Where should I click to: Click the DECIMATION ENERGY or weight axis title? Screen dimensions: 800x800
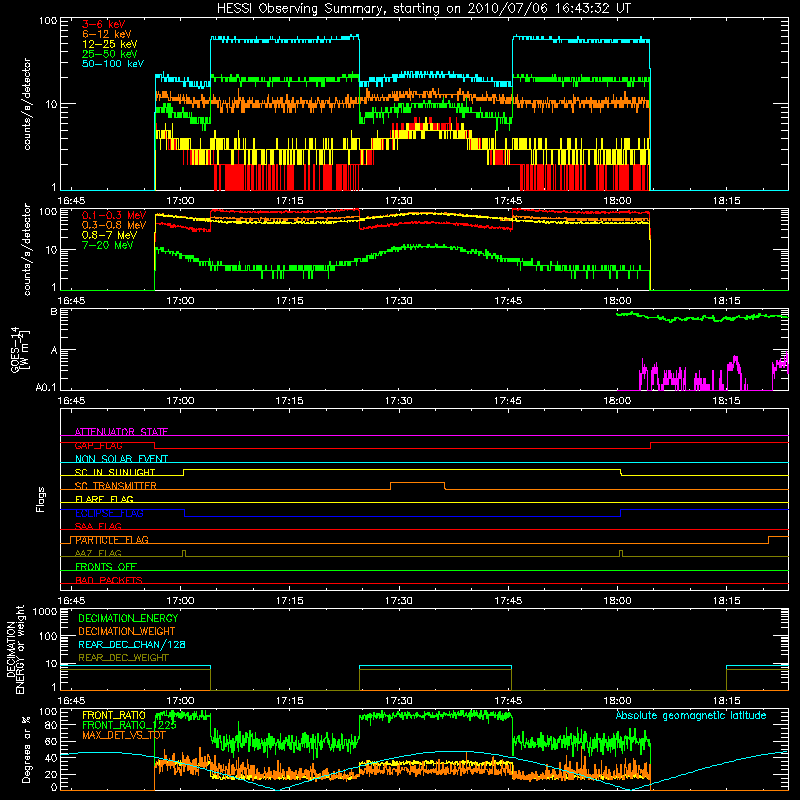point(15,649)
